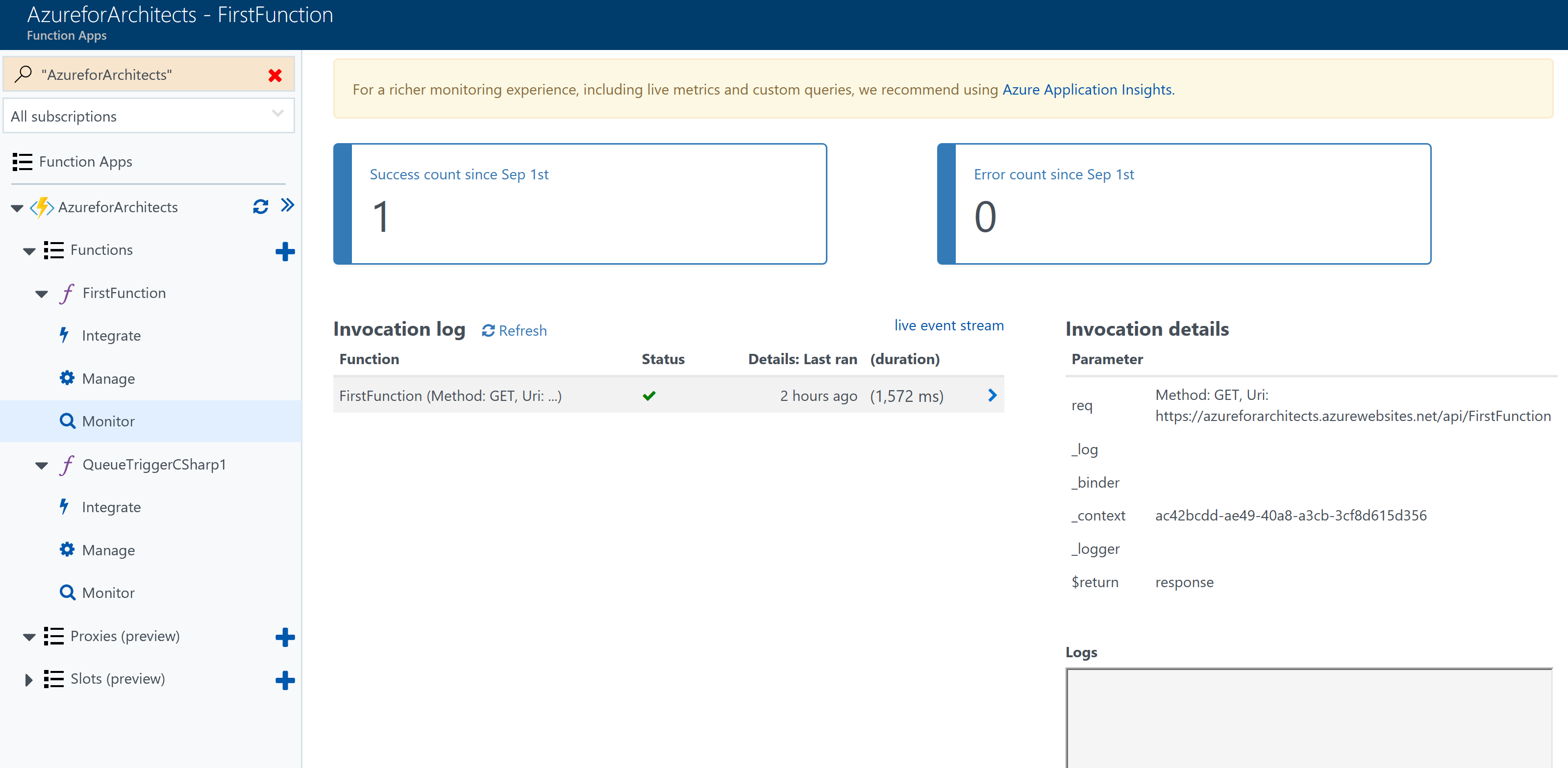This screenshot has height=768, width=1568.
Task: Open Integrate under QueueTriggerCSharp1
Action: pos(111,507)
